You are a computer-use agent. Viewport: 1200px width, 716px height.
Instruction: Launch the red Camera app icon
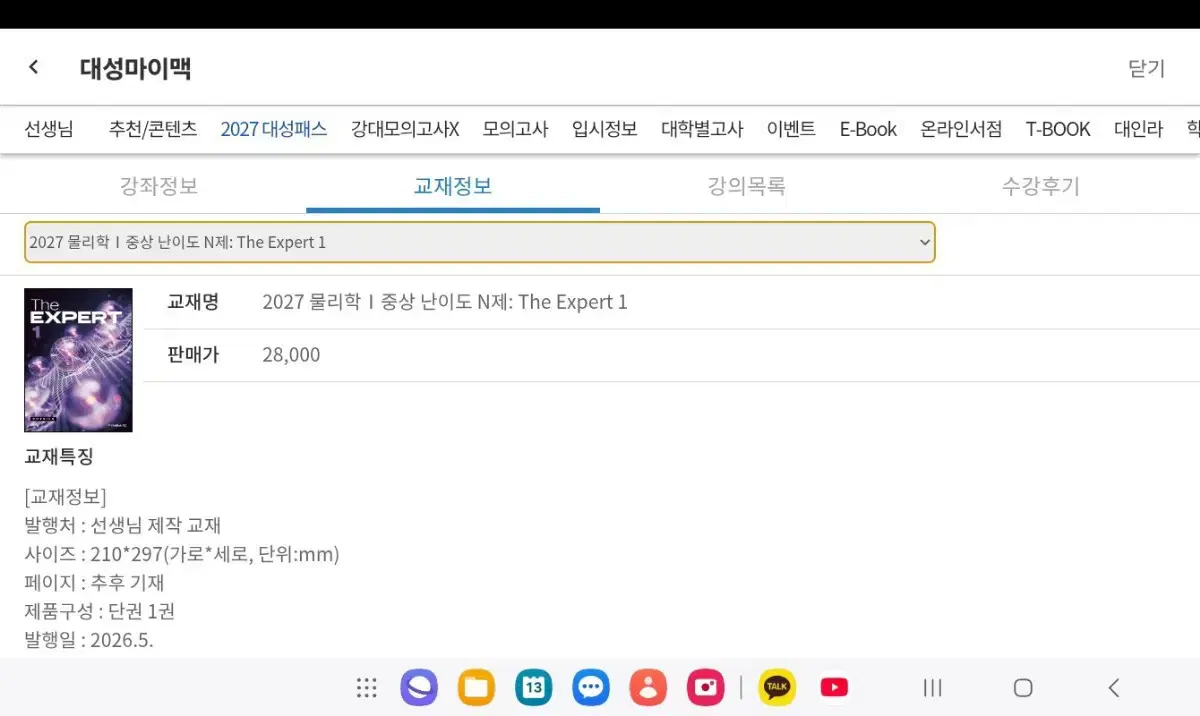(706, 687)
